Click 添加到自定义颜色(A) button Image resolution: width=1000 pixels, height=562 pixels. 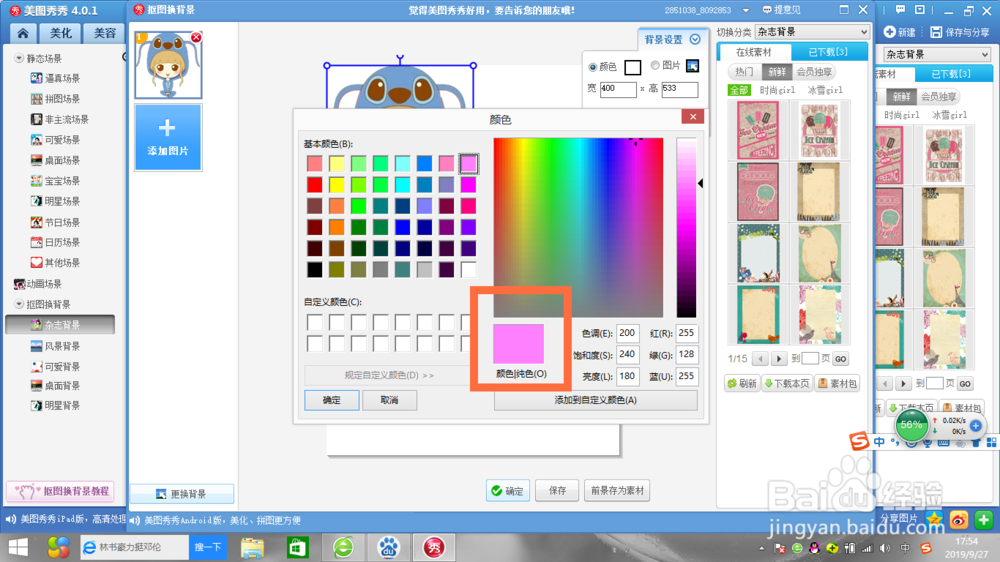[x=596, y=400]
